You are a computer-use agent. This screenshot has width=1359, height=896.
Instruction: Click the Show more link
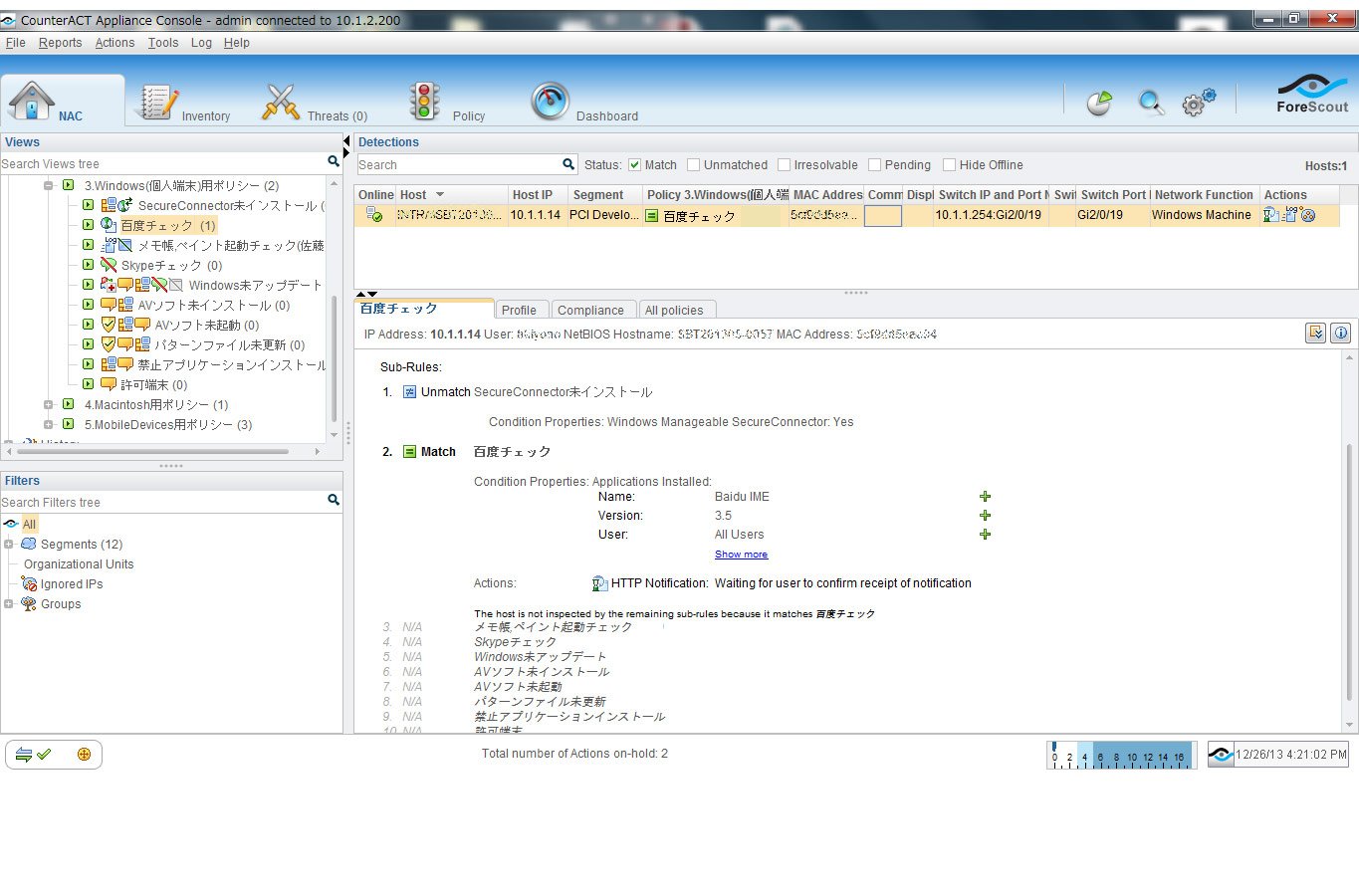click(741, 555)
